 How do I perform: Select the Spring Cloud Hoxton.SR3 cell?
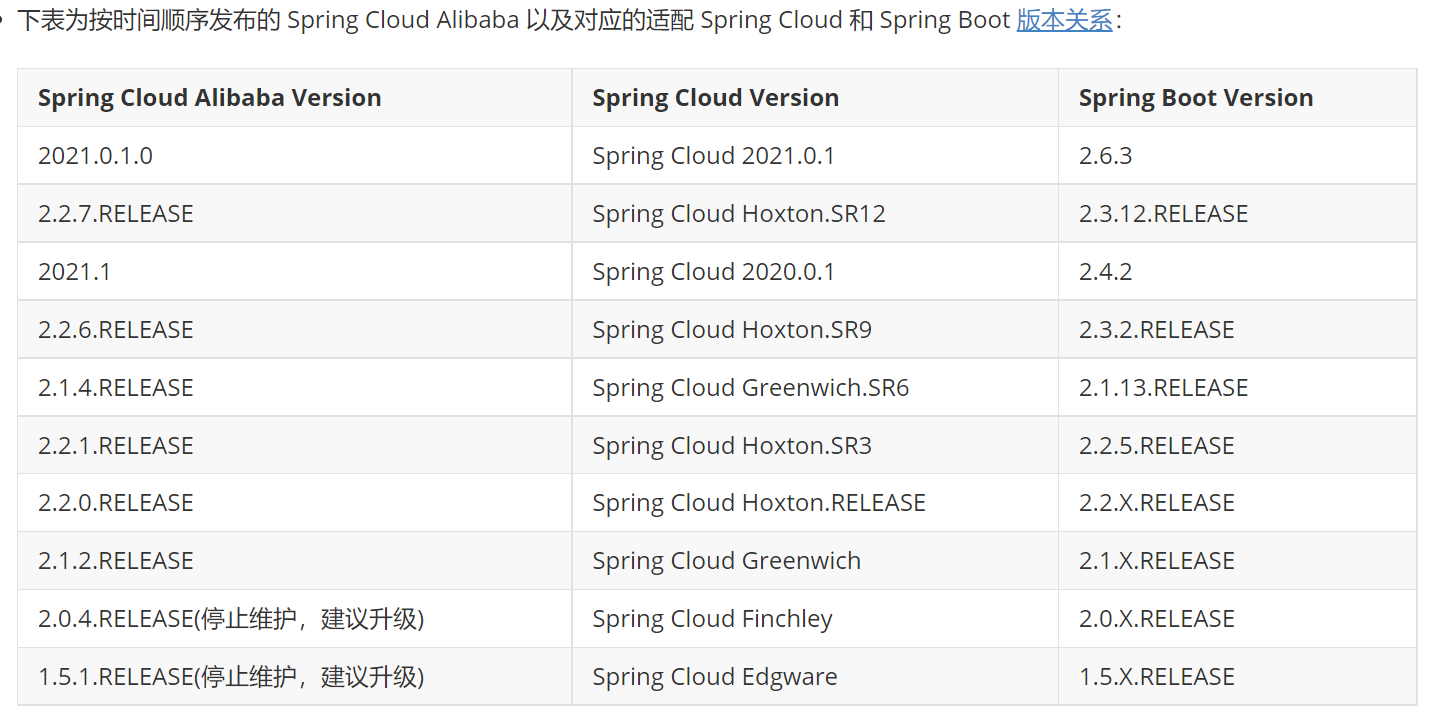pyautogui.click(x=815, y=446)
